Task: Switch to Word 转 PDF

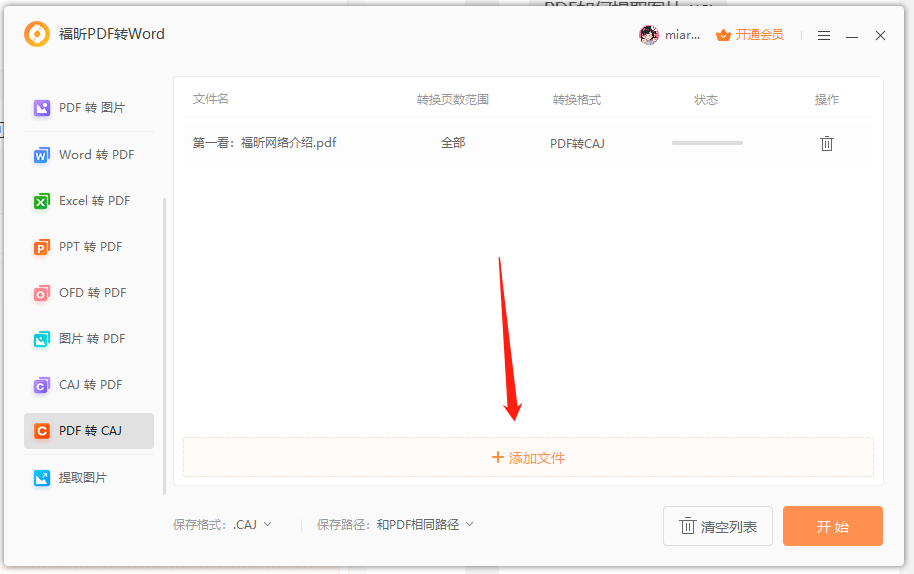Action: 89,155
